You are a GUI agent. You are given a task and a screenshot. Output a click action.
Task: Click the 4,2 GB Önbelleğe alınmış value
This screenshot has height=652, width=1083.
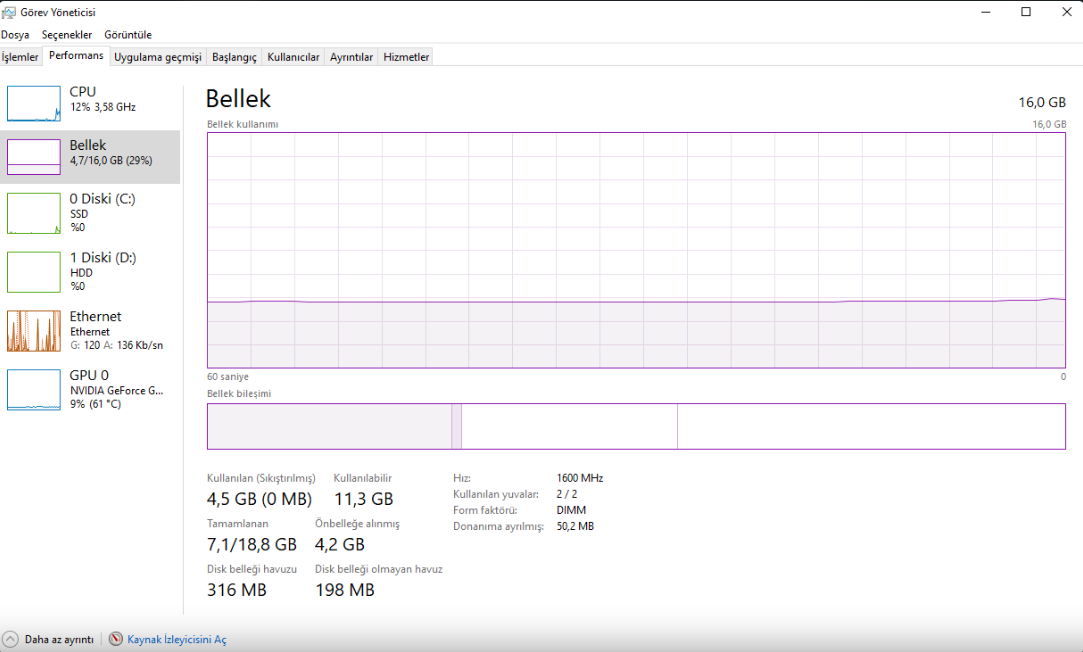click(x=340, y=544)
